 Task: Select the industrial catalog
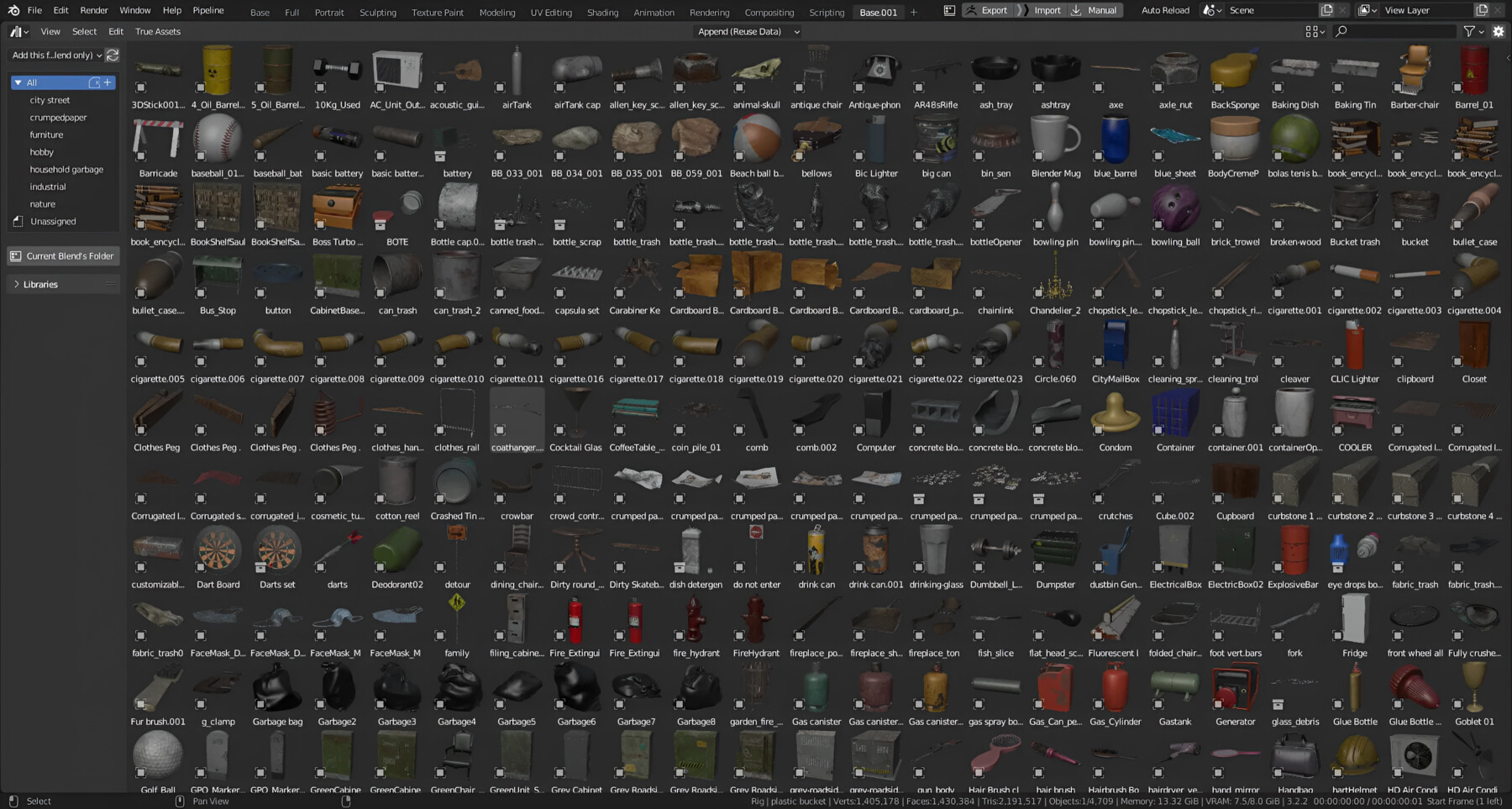tap(48, 186)
